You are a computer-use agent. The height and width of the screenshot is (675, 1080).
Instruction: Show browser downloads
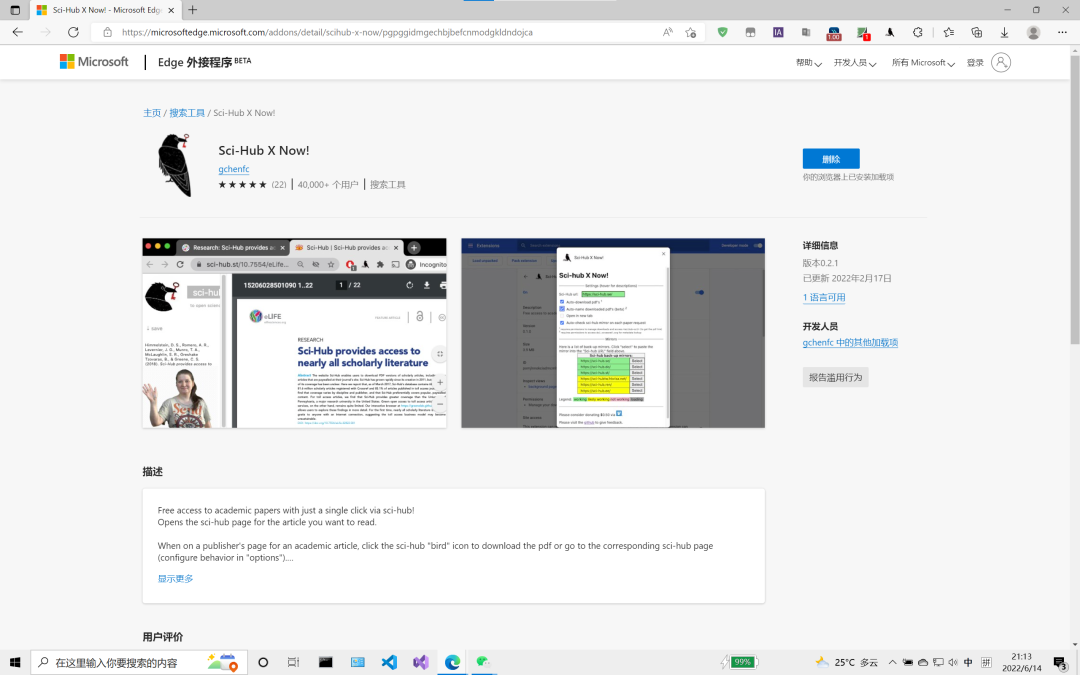tap(1004, 32)
